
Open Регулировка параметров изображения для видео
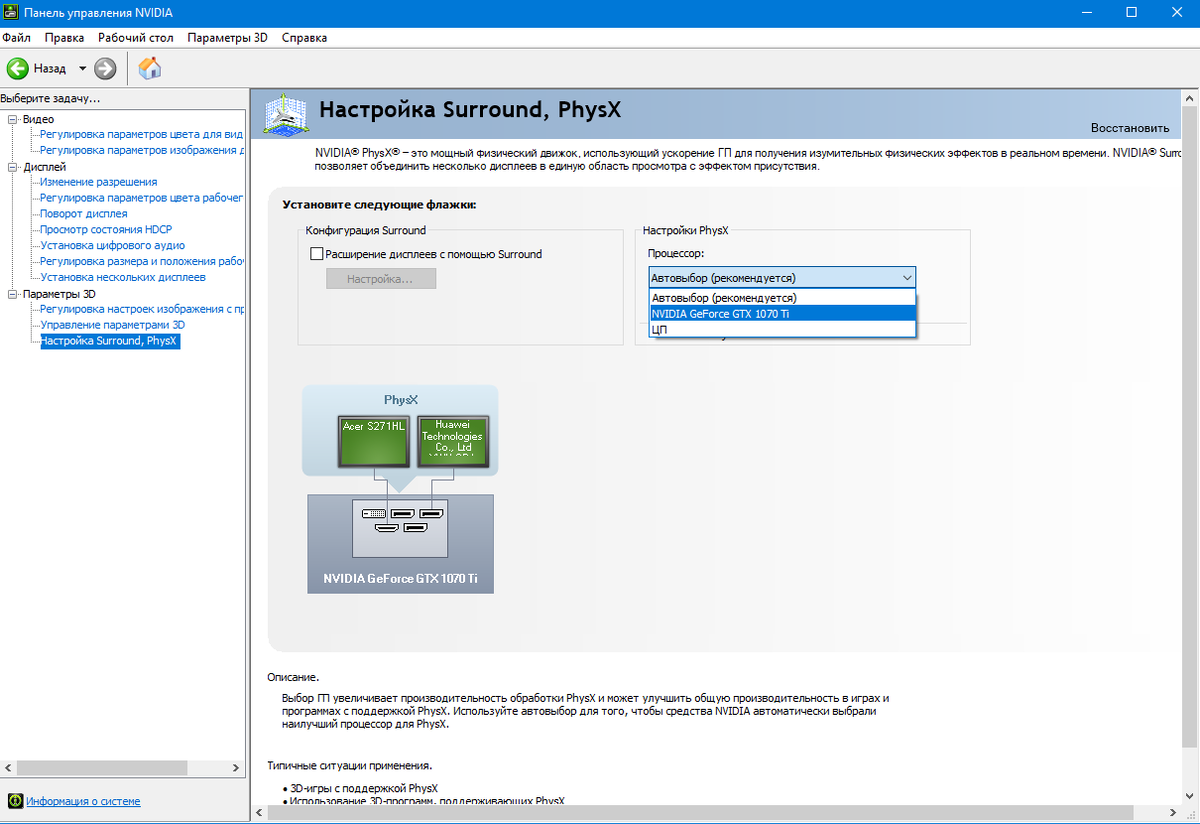(x=141, y=150)
